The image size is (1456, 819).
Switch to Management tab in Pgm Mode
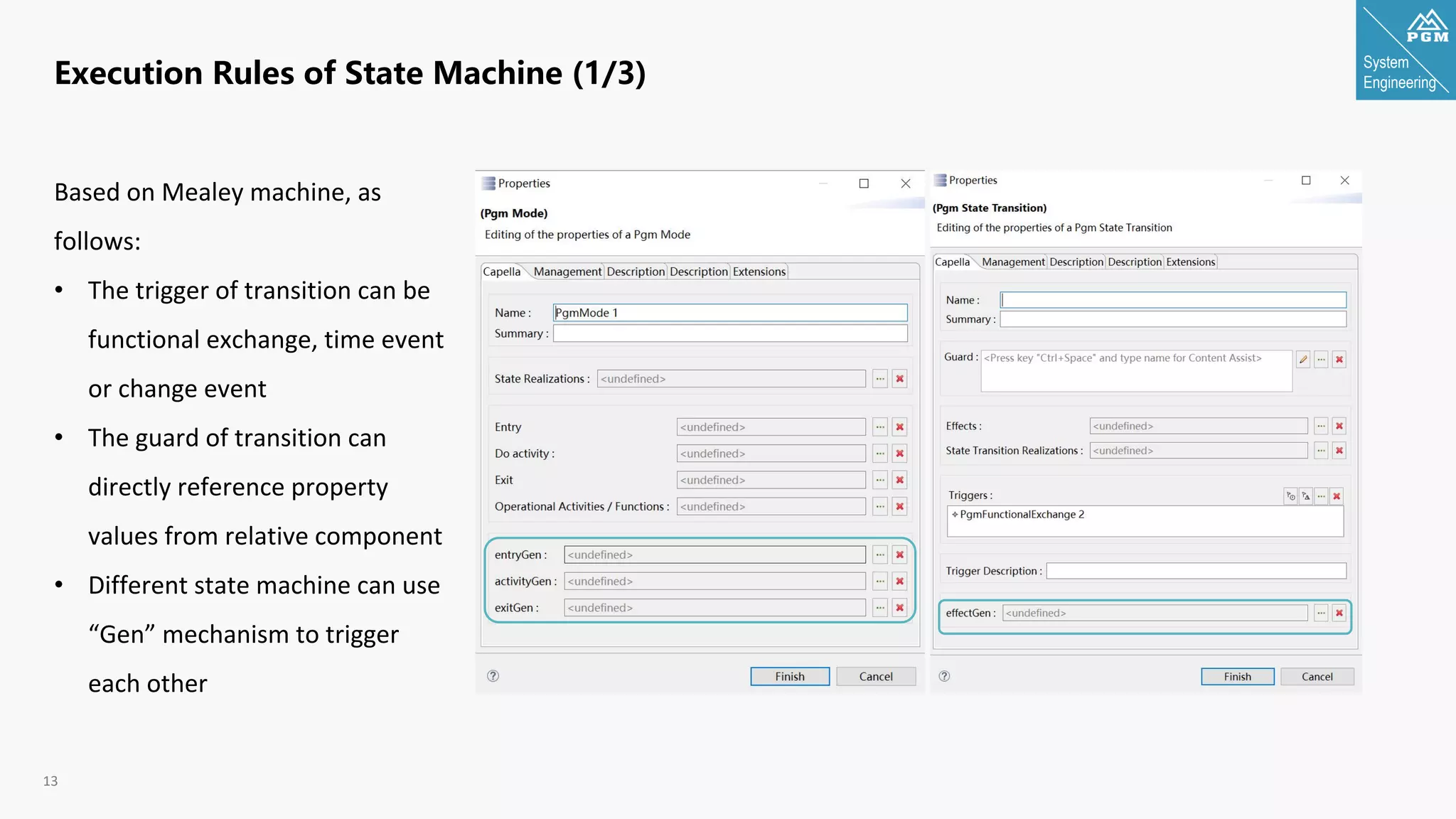click(x=567, y=272)
